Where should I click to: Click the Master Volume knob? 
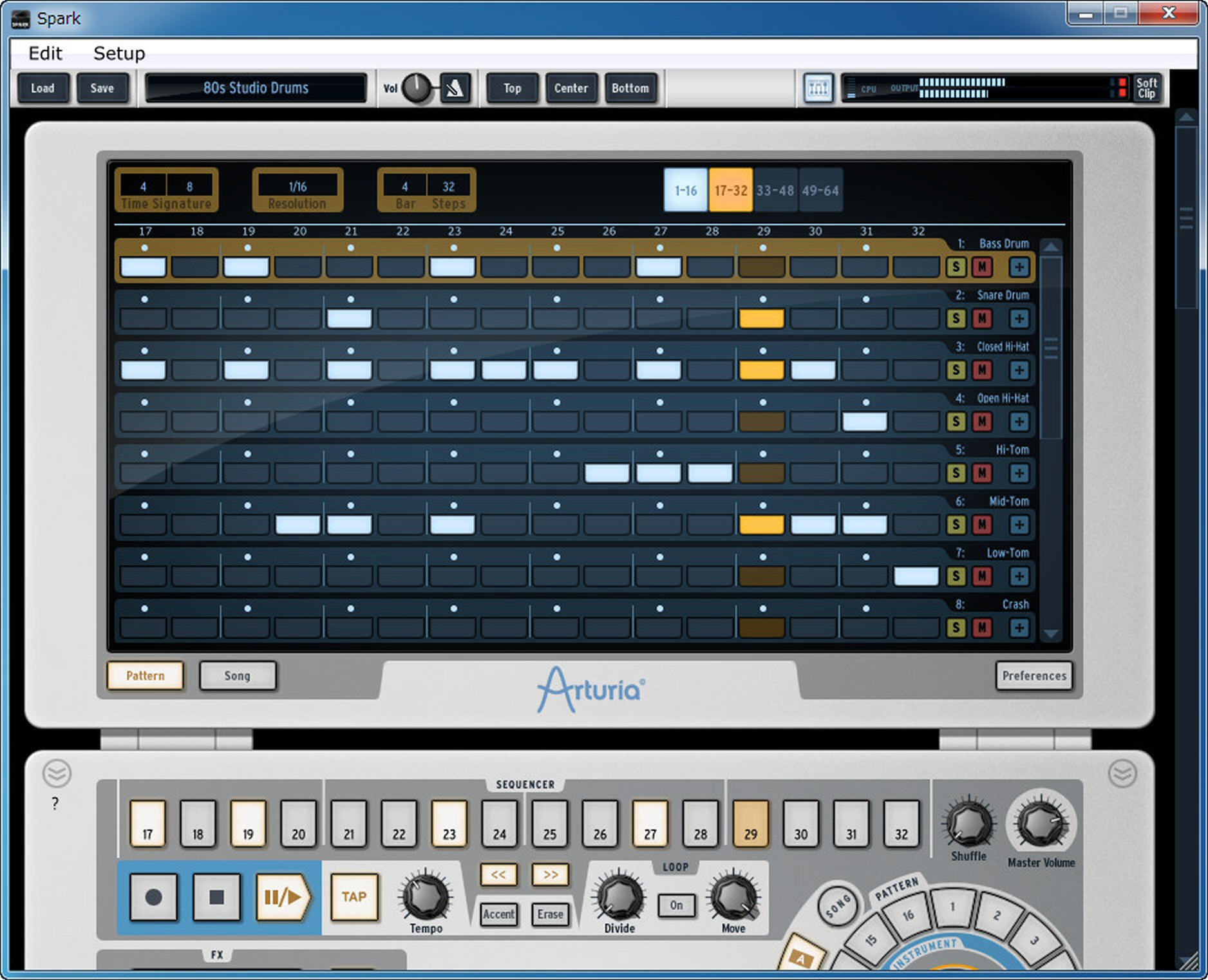pos(1041,823)
